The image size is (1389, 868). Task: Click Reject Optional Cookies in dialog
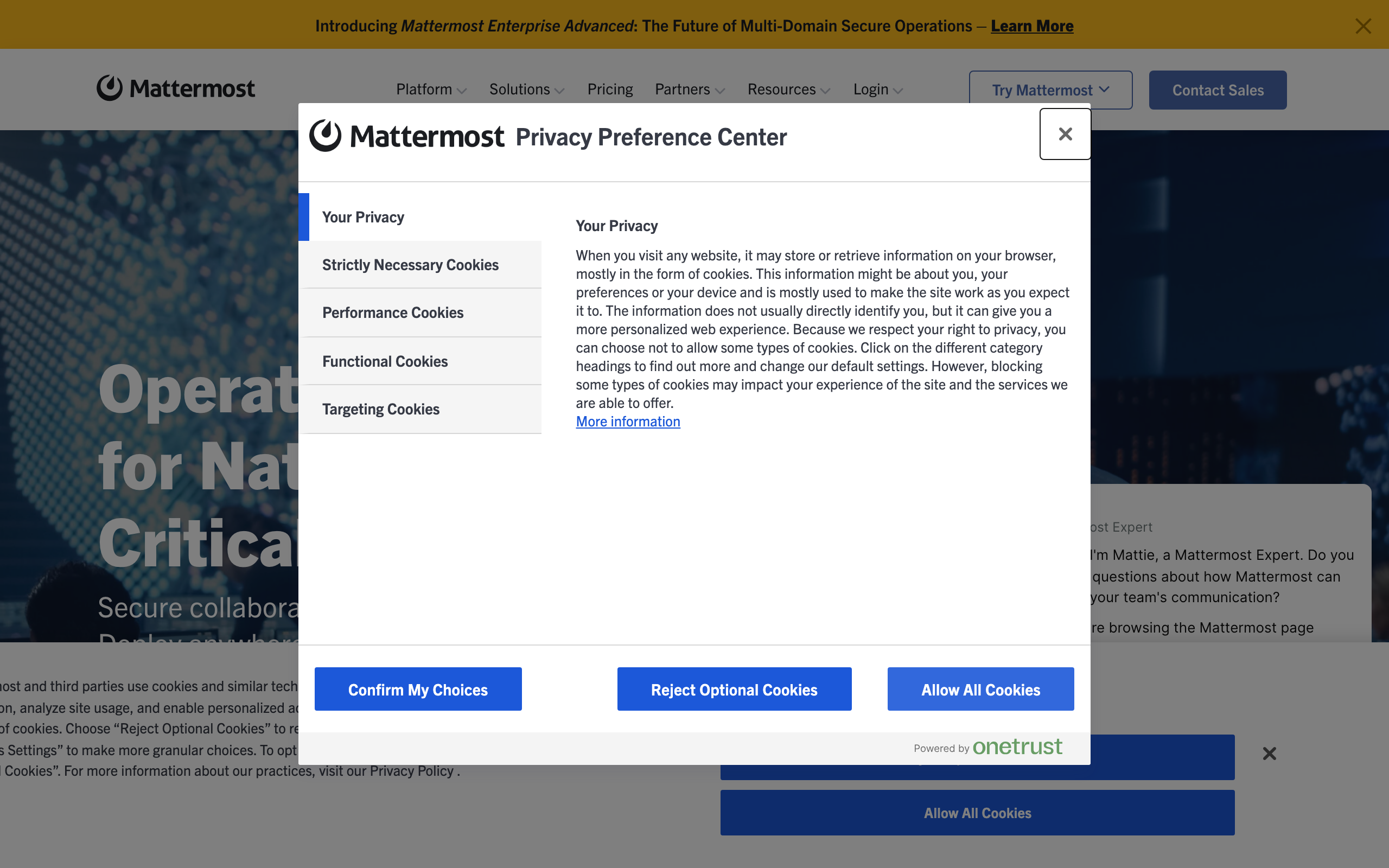pyautogui.click(x=734, y=689)
